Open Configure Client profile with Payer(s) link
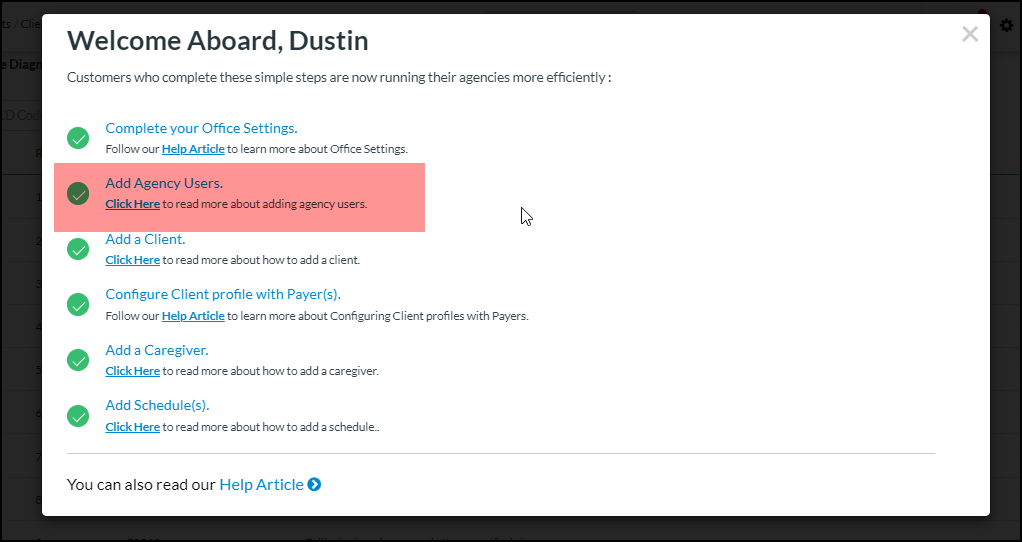 point(223,294)
